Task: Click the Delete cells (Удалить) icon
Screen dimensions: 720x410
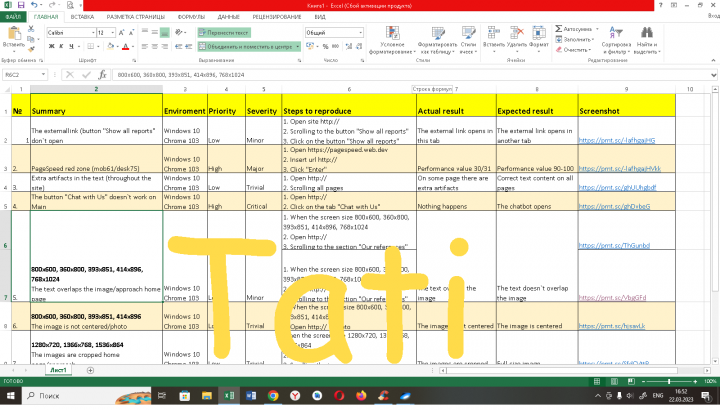Action: click(x=517, y=33)
